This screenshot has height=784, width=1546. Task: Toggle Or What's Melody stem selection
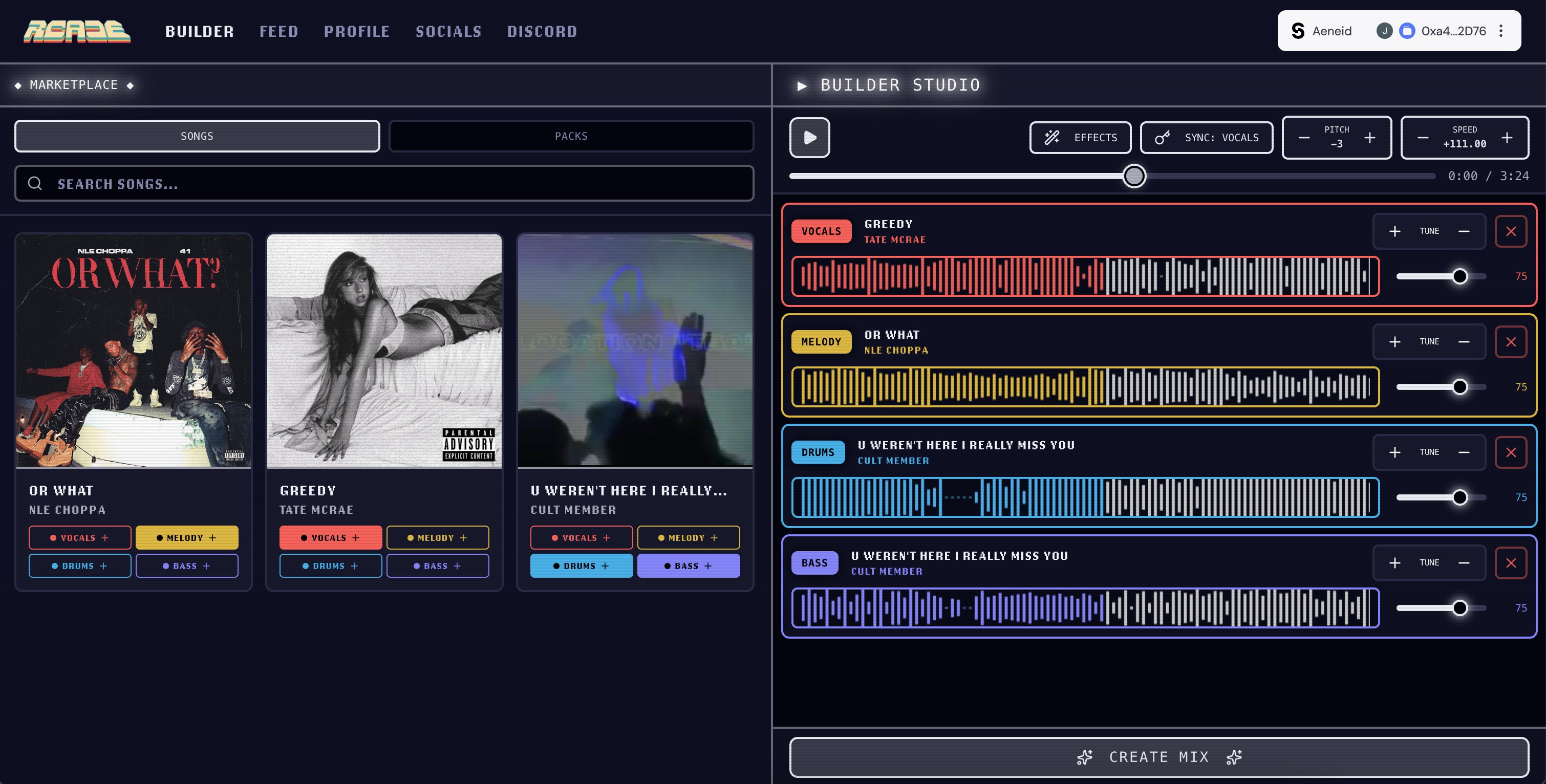click(x=187, y=537)
